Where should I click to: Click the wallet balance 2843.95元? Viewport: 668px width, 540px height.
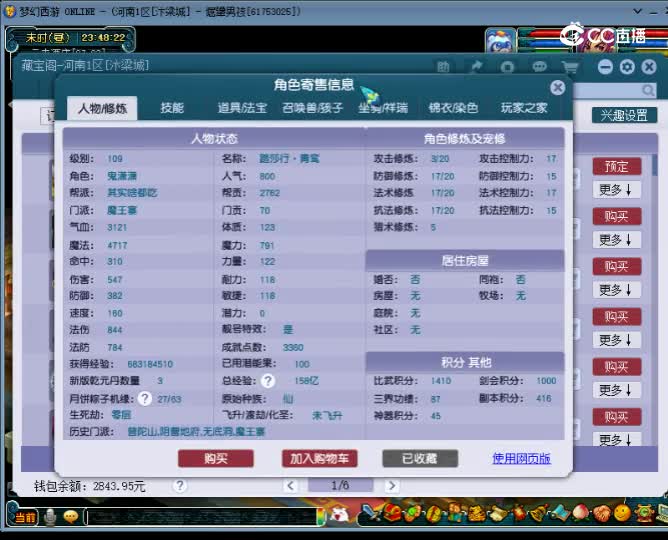coord(119,486)
